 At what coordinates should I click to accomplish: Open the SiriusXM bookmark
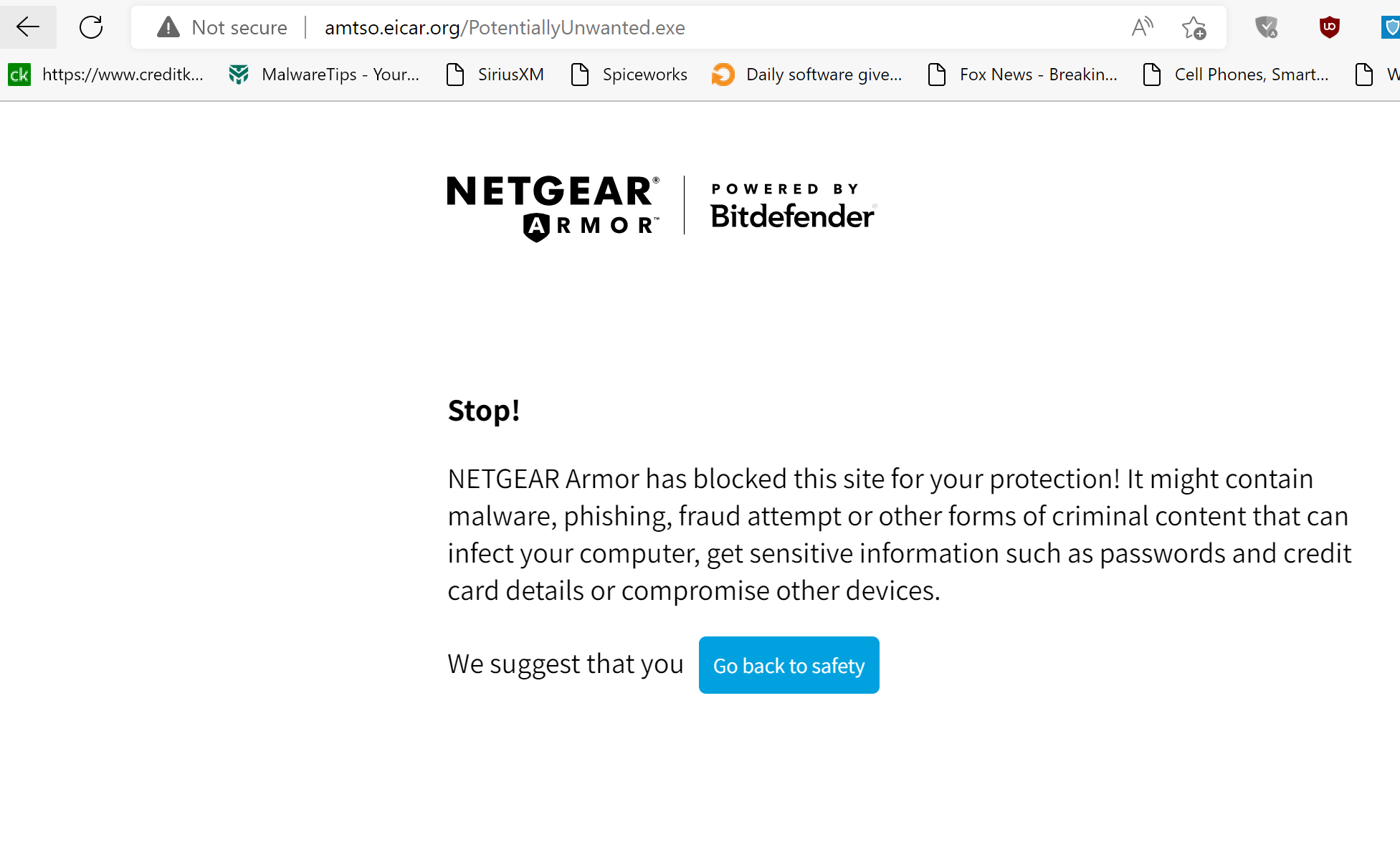[495, 75]
